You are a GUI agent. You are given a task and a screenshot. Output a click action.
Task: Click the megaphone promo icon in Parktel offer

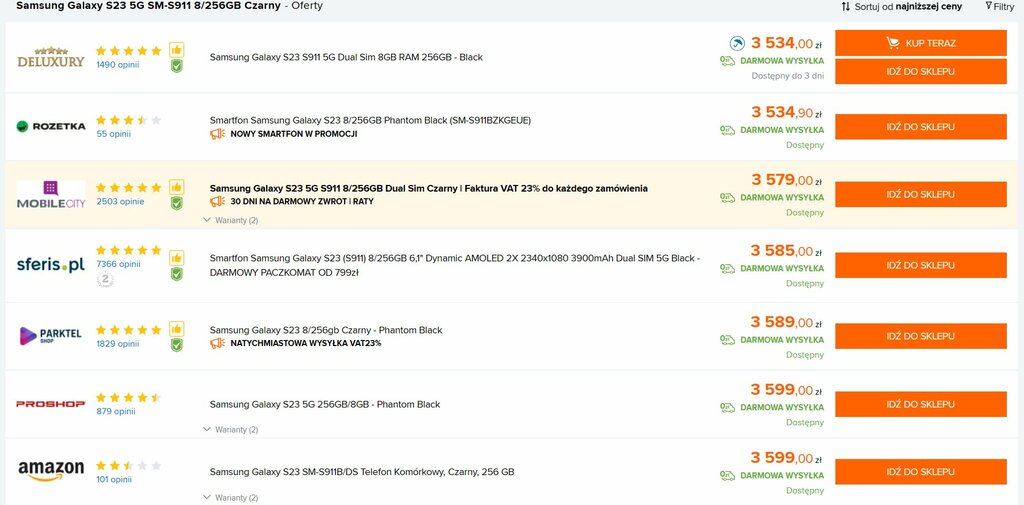(217, 343)
